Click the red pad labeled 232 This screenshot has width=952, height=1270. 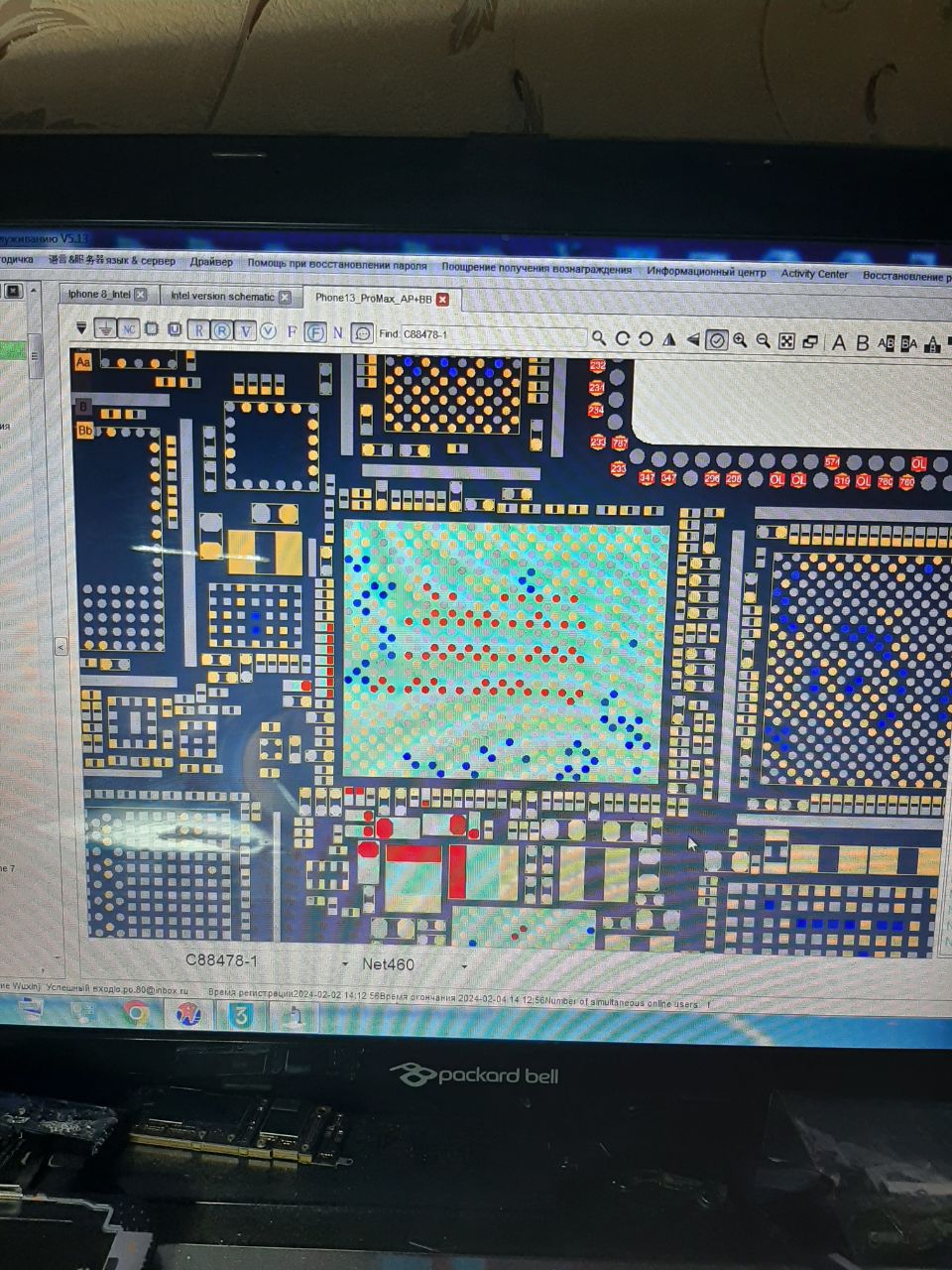(597, 366)
